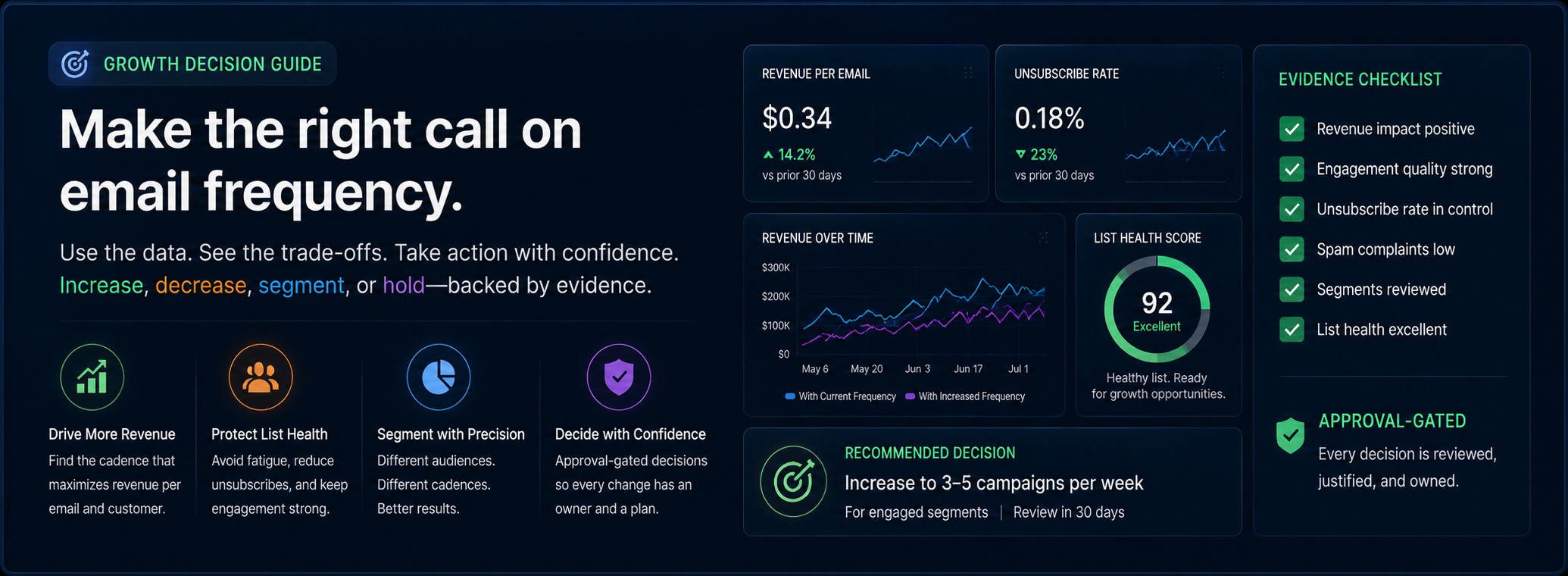1568x576 pixels.
Task: Click the Jun 3 date label
Action: coord(917,369)
